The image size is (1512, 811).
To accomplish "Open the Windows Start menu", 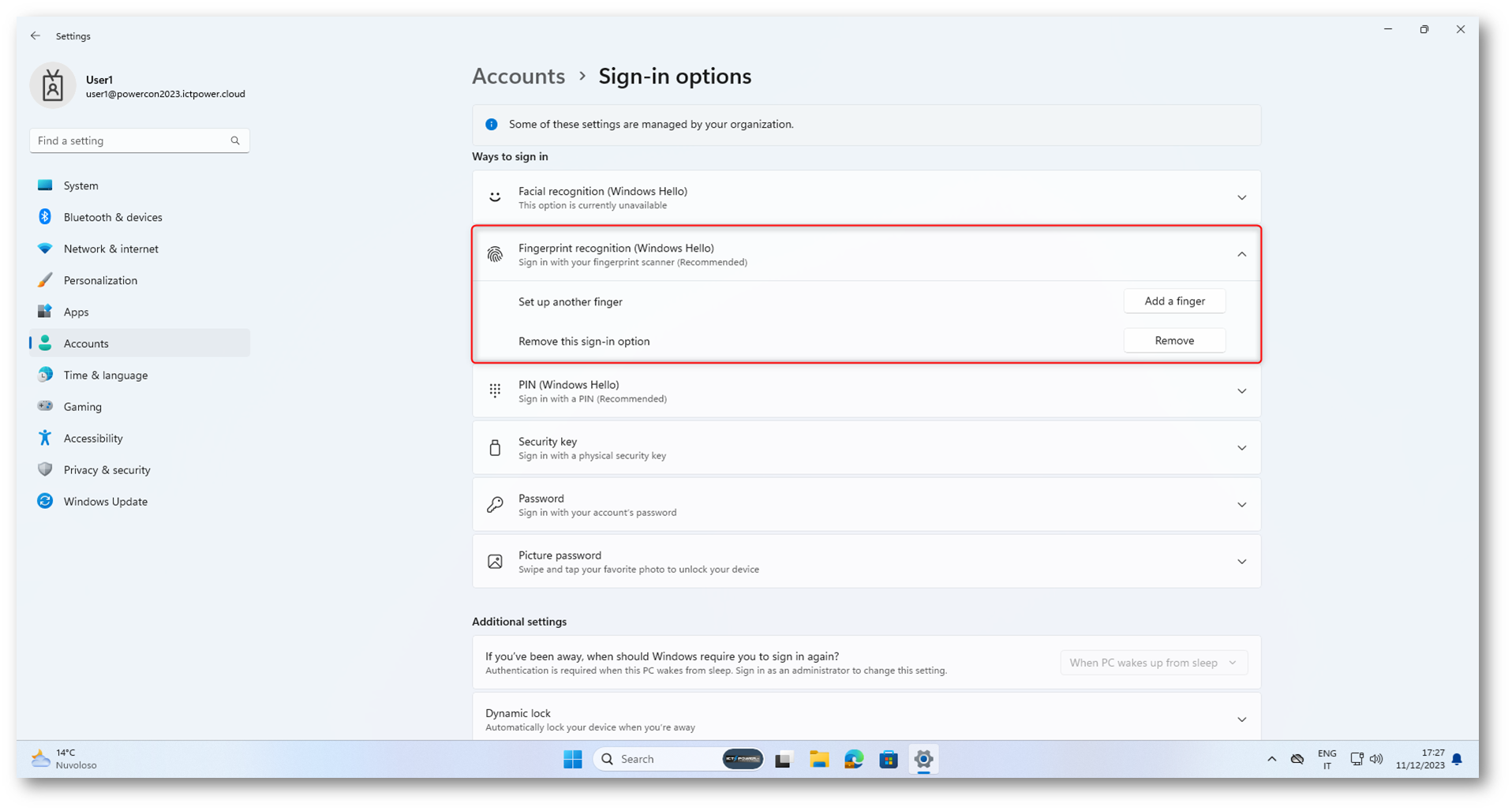I will coord(573,759).
